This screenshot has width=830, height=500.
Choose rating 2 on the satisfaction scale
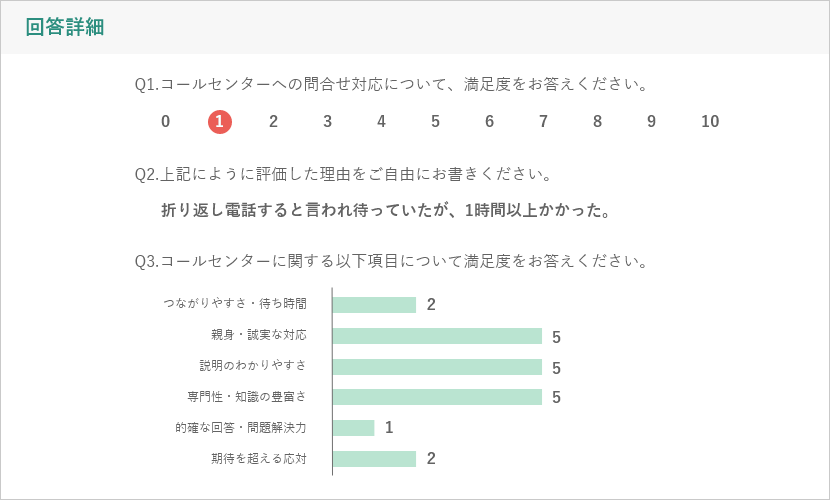273,122
